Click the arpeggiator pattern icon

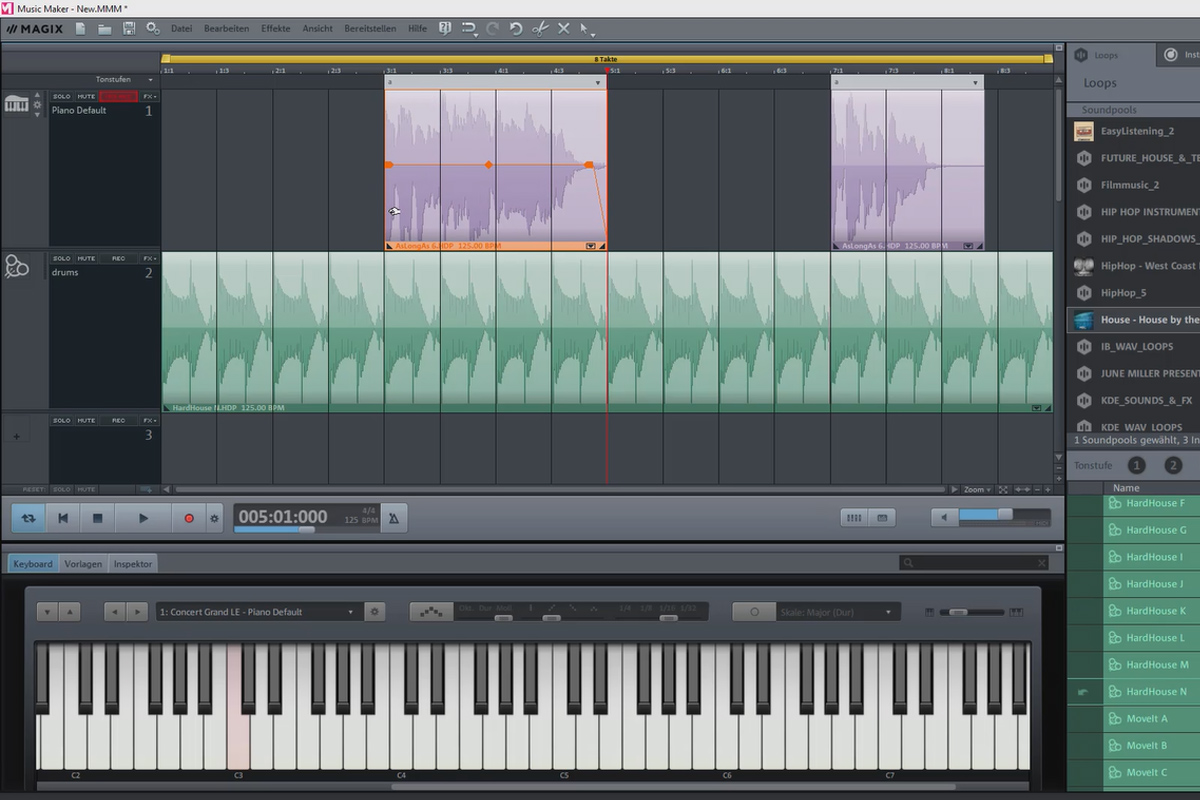pyautogui.click(x=432, y=612)
